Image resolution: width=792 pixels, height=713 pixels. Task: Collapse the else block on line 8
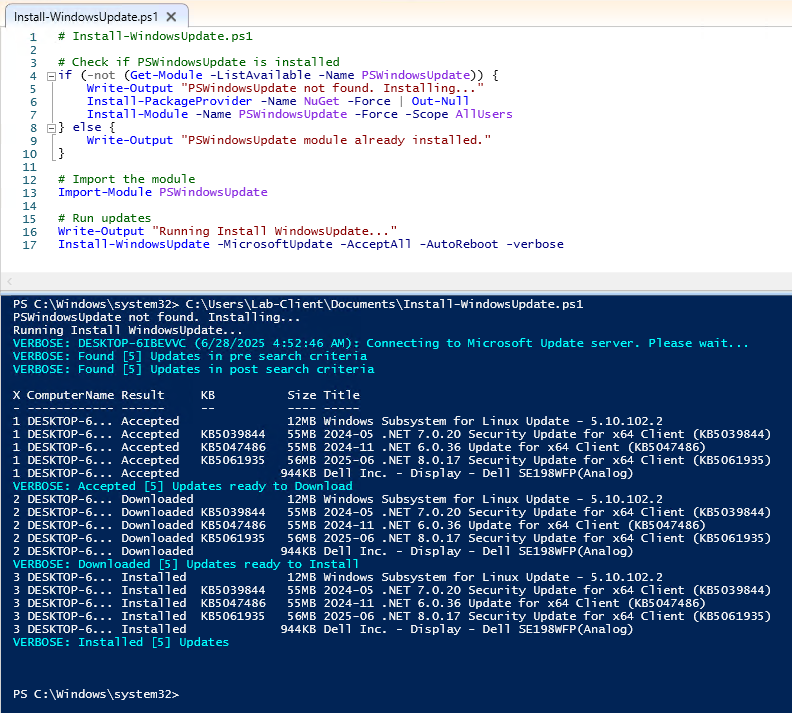click(51, 128)
